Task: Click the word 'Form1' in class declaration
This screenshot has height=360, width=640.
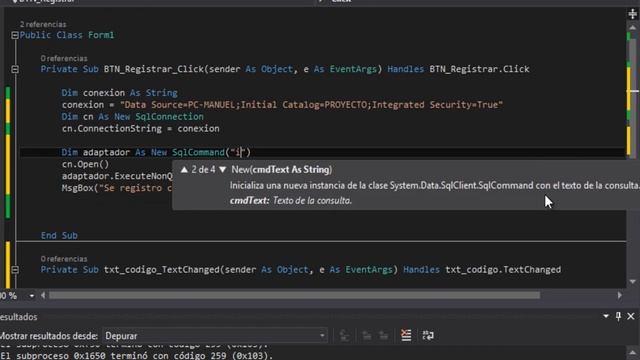Action: [x=101, y=35]
